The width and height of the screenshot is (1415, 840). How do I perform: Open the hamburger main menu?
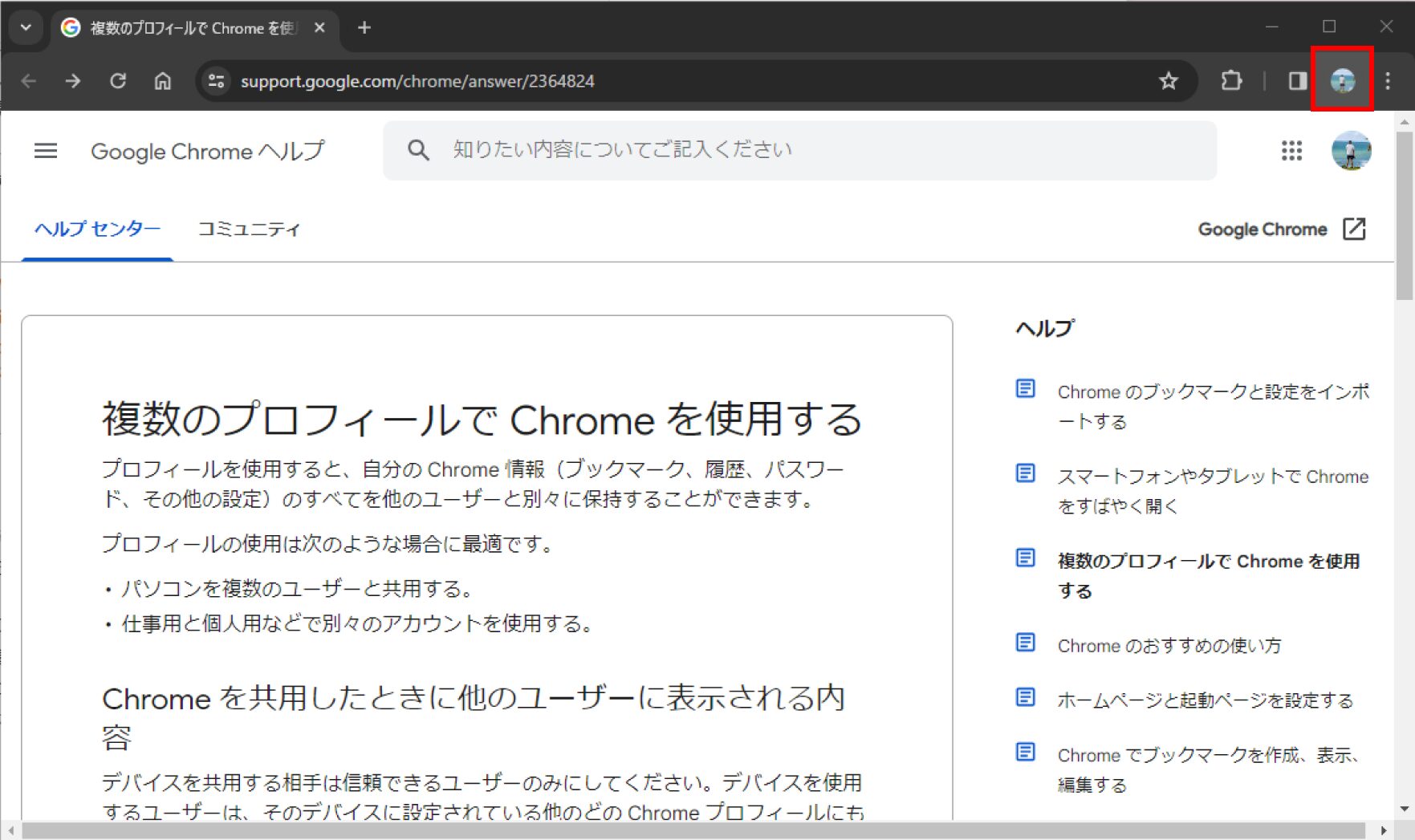[46, 150]
